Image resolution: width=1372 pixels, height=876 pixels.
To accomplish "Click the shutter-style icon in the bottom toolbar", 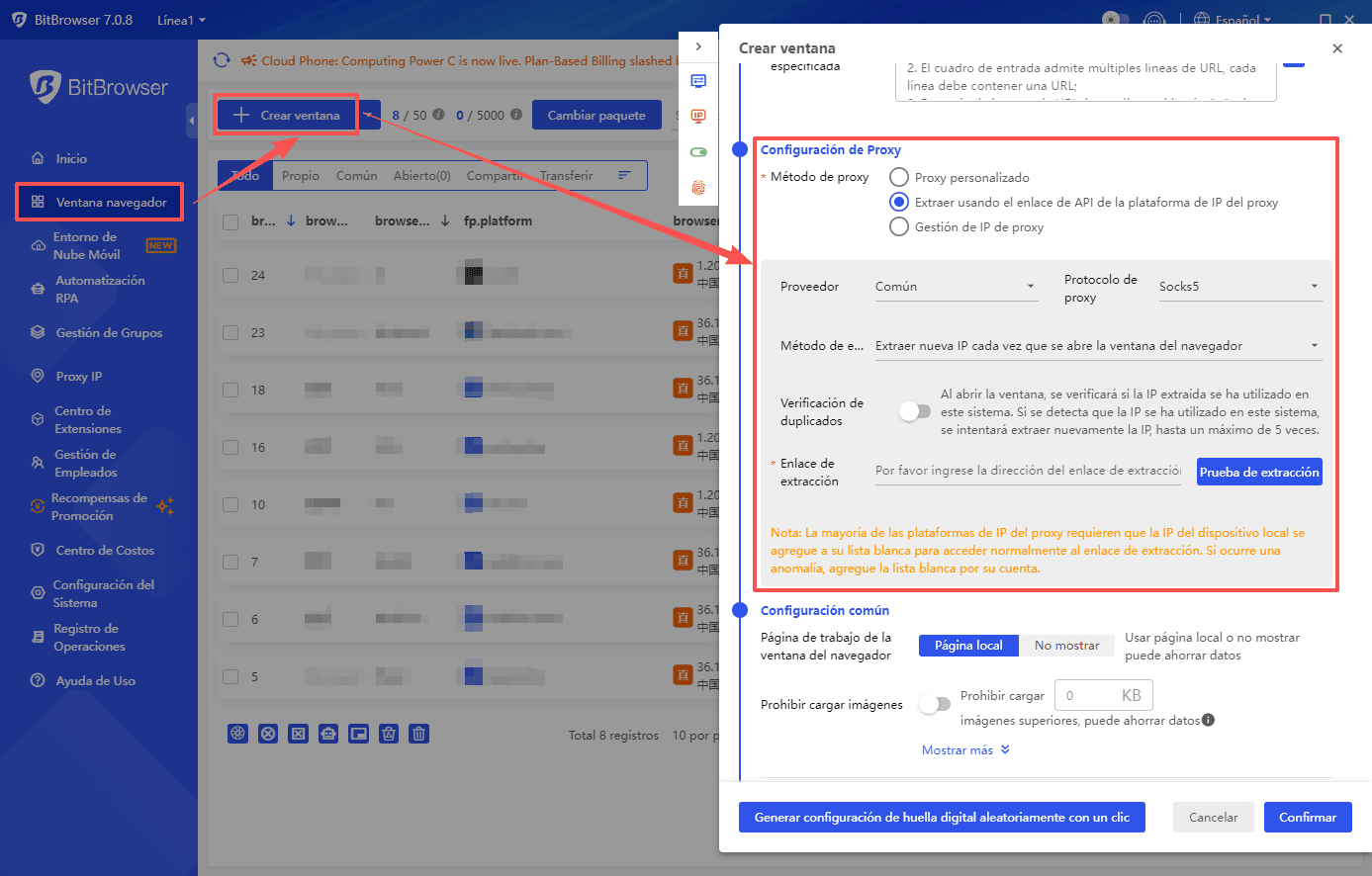I will click(237, 734).
